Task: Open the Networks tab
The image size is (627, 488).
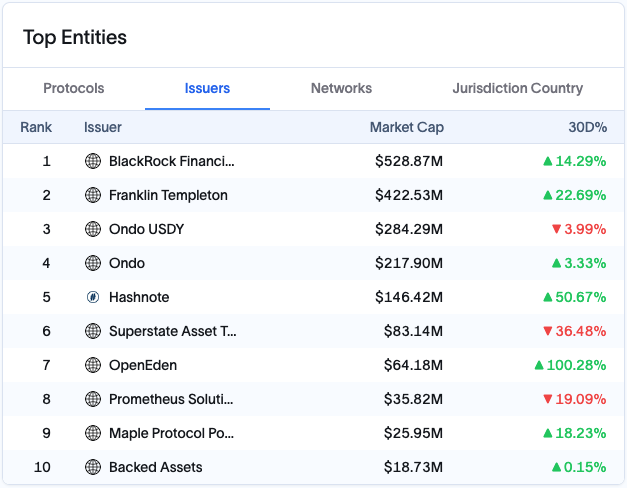Action: 341,88
